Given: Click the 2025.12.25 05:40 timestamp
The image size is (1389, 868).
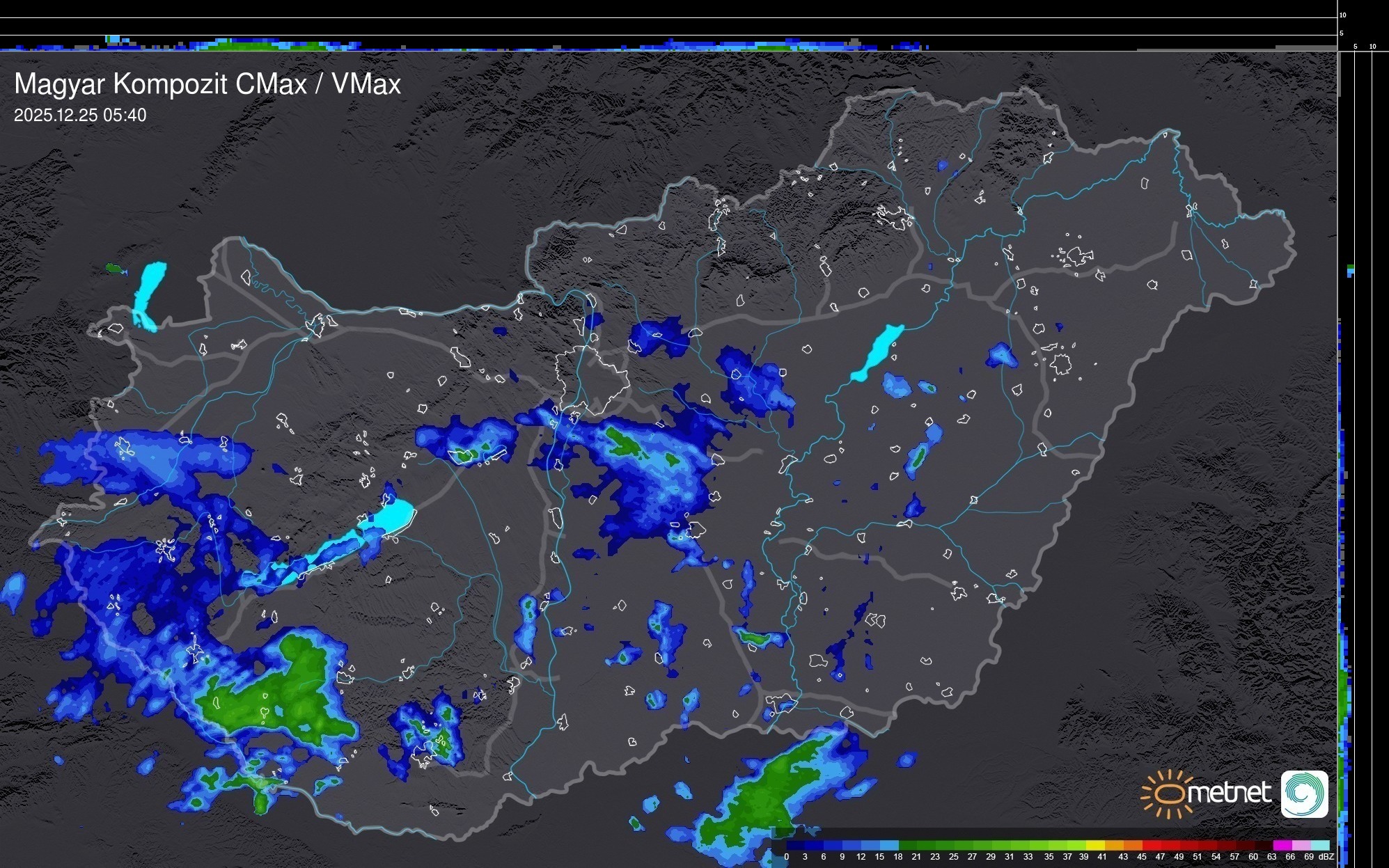Looking at the screenshot, I should click(80, 116).
